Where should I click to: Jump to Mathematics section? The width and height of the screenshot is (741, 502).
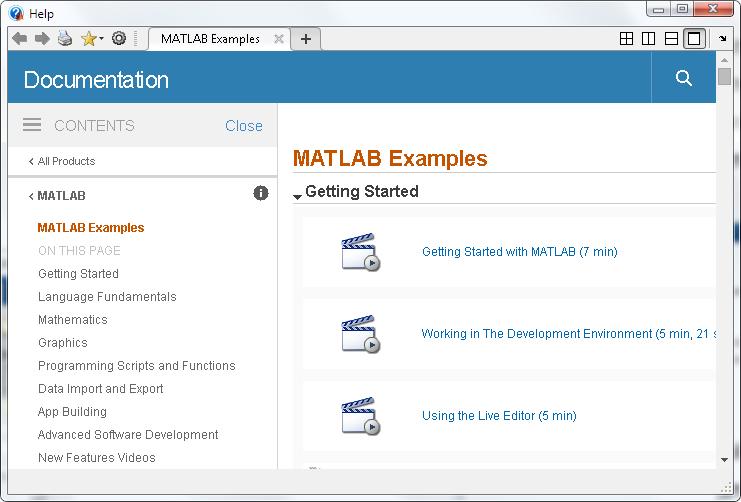click(73, 320)
